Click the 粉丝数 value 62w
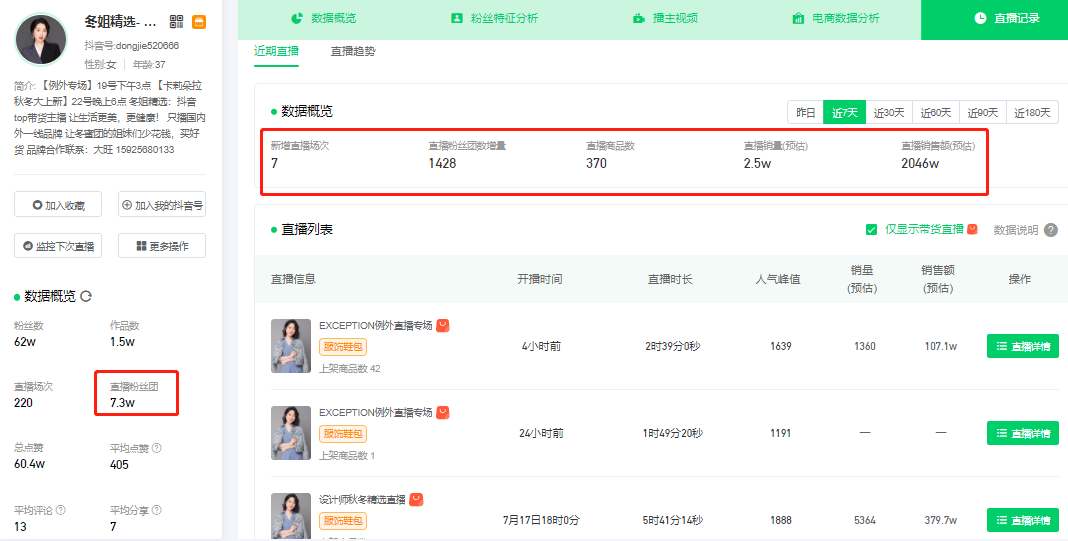Viewport: 1068px width, 541px height. (x=25, y=342)
